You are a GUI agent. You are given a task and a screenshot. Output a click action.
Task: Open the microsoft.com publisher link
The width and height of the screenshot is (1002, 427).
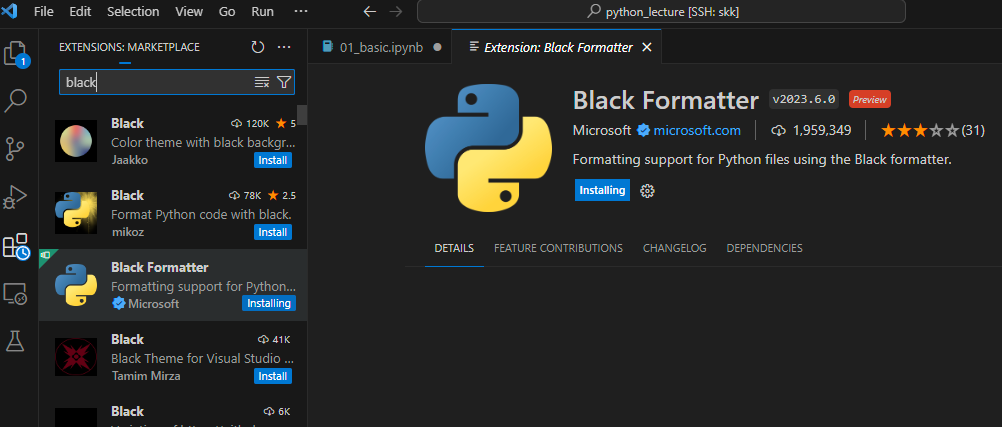point(697,130)
